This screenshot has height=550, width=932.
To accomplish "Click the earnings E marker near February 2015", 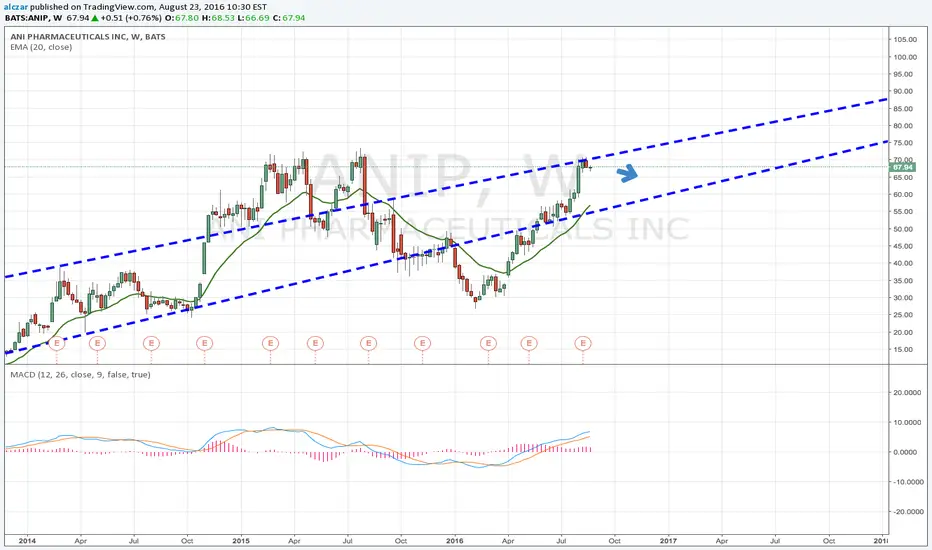I will tap(270, 343).
